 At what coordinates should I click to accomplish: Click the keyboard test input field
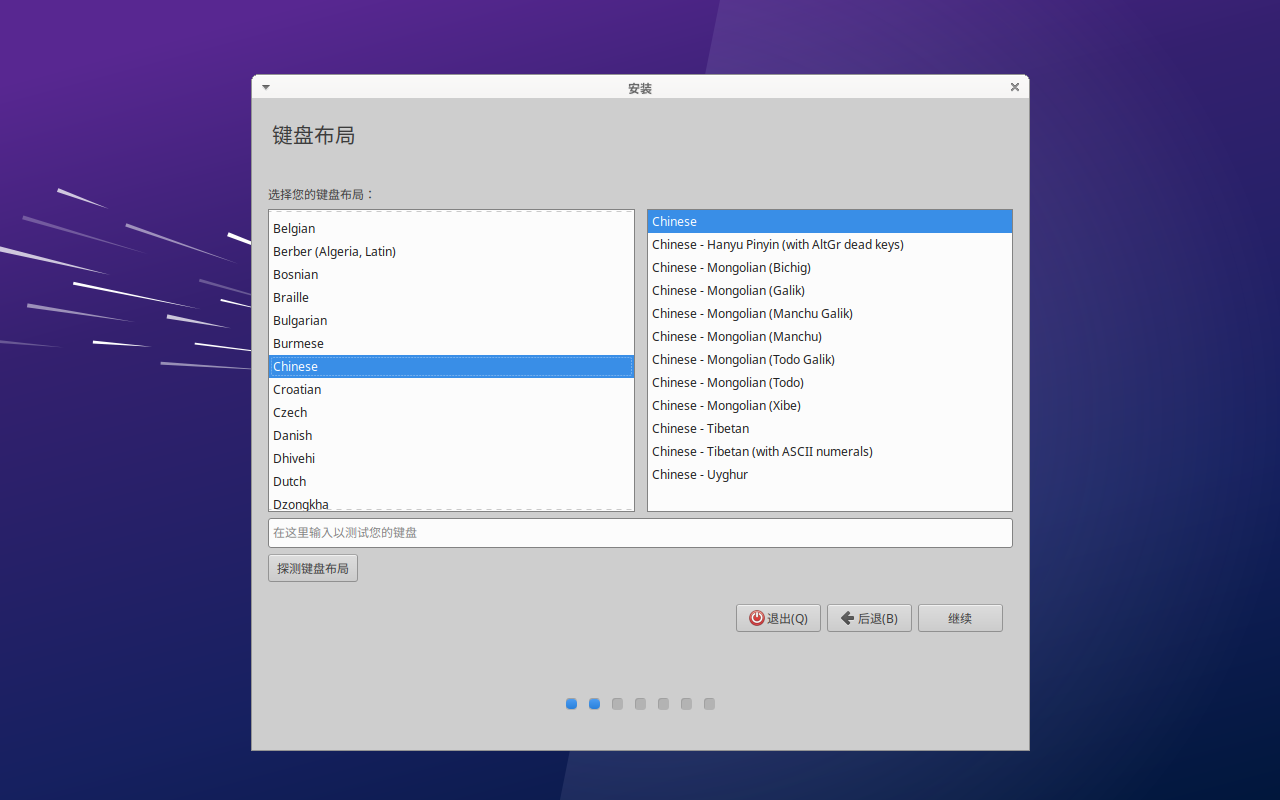[640, 533]
